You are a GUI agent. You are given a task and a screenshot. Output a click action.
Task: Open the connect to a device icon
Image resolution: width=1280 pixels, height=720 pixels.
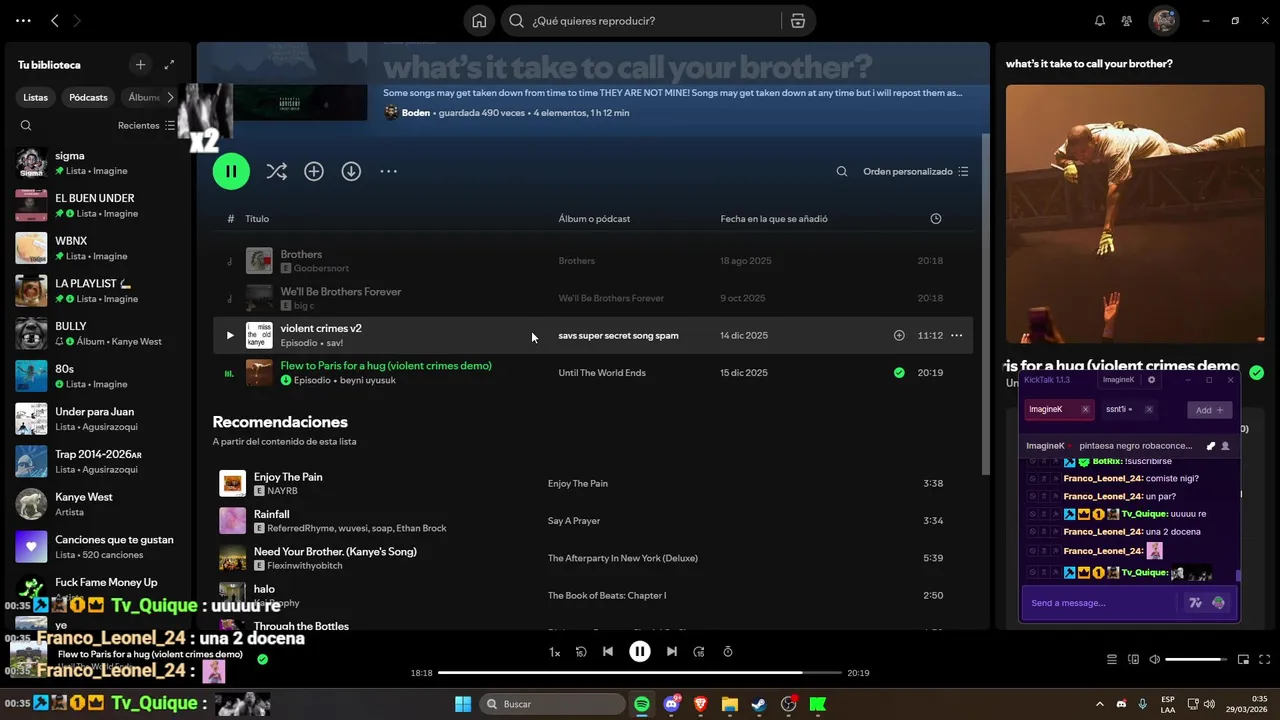pyautogui.click(x=1134, y=660)
